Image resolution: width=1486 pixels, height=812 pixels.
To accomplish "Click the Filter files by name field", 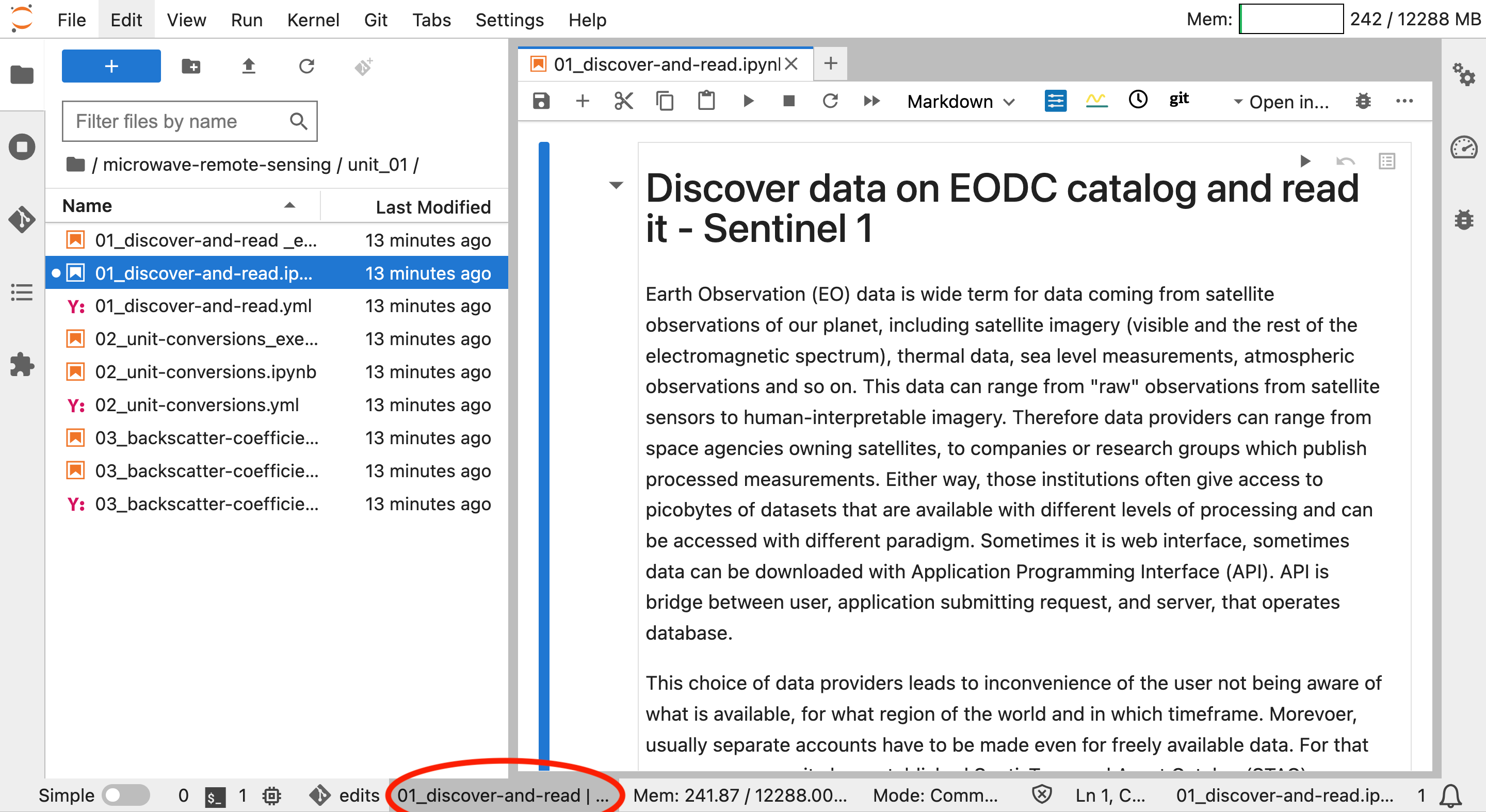I will [x=179, y=121].
